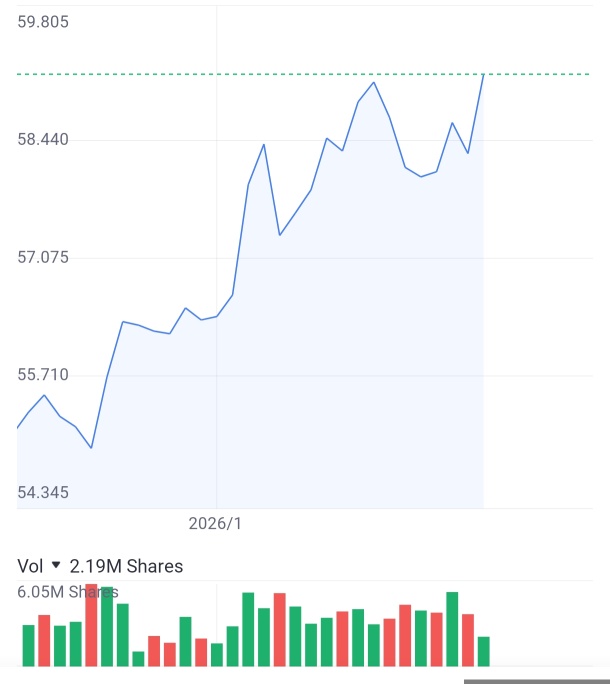Select the Vol indicator label

coord(30,566)
